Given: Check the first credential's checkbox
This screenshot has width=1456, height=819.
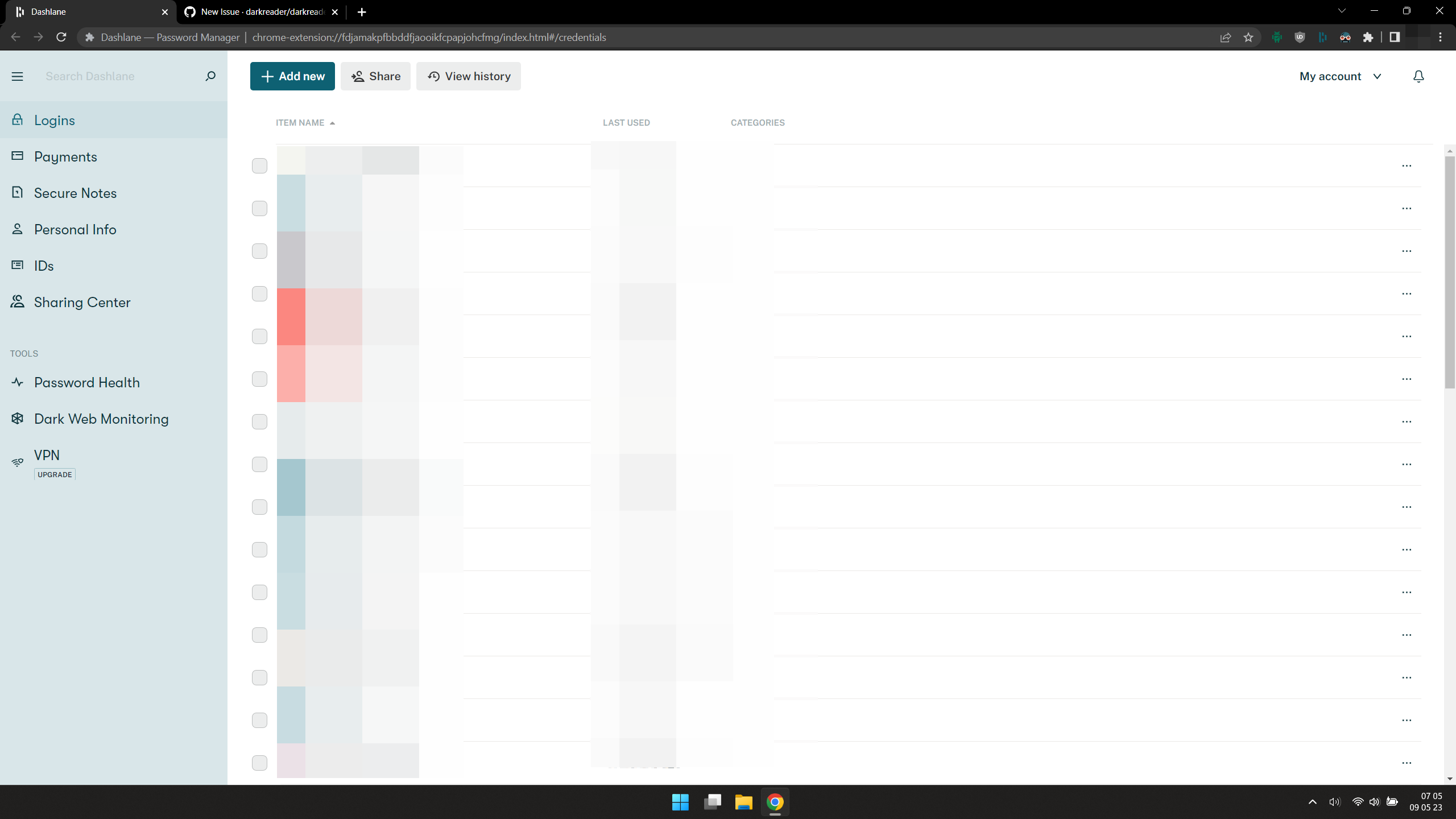Looking at the screenshot, I should 259,166.
